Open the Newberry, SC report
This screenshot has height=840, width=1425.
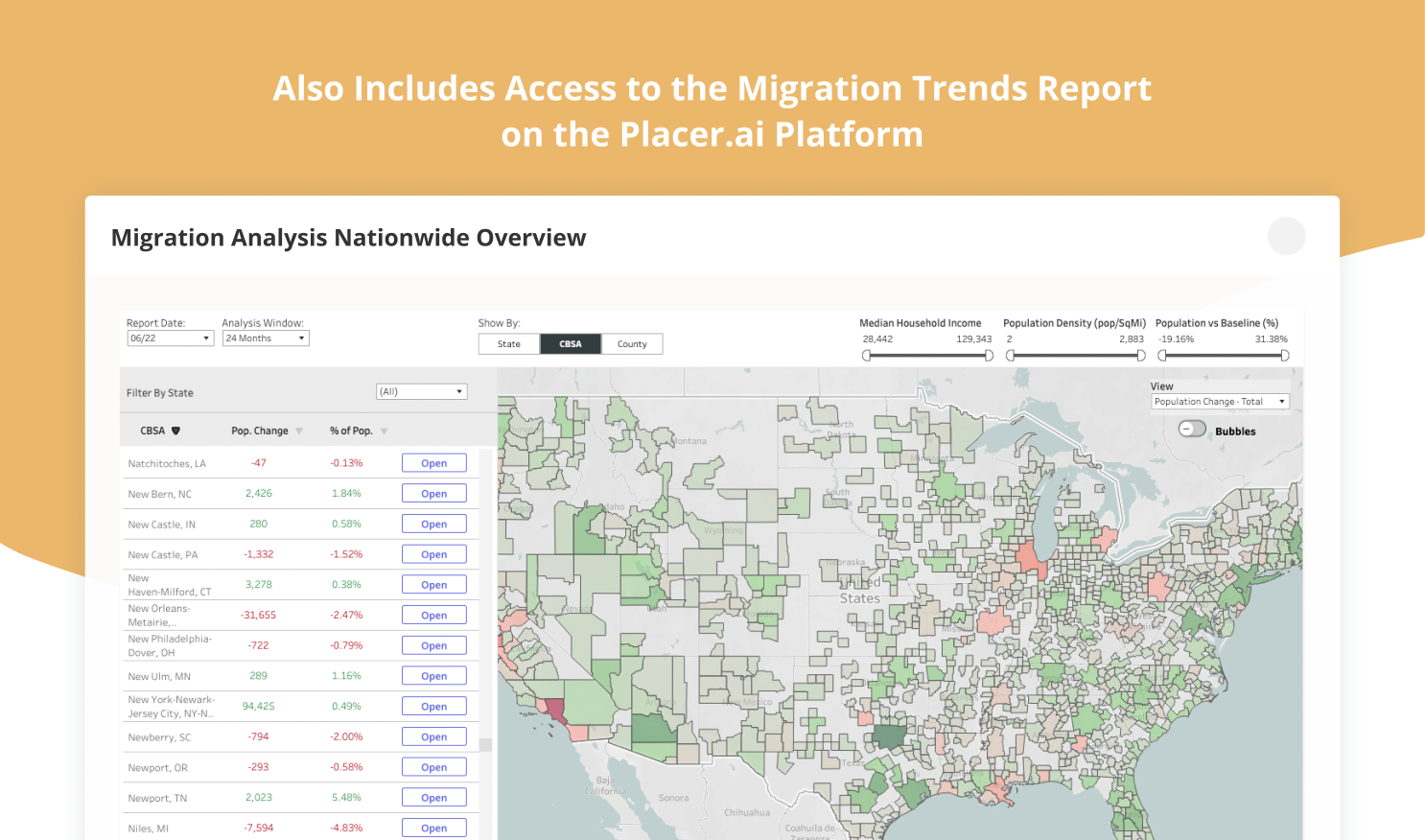click(x=434, y=737)
